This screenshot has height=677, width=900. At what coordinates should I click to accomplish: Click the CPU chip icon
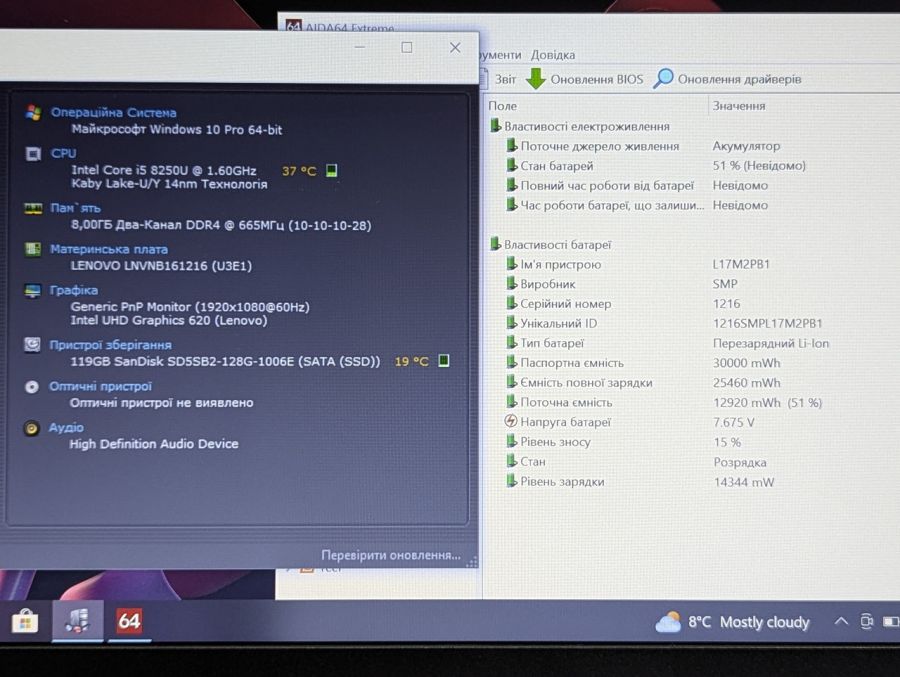pos(33,154)
